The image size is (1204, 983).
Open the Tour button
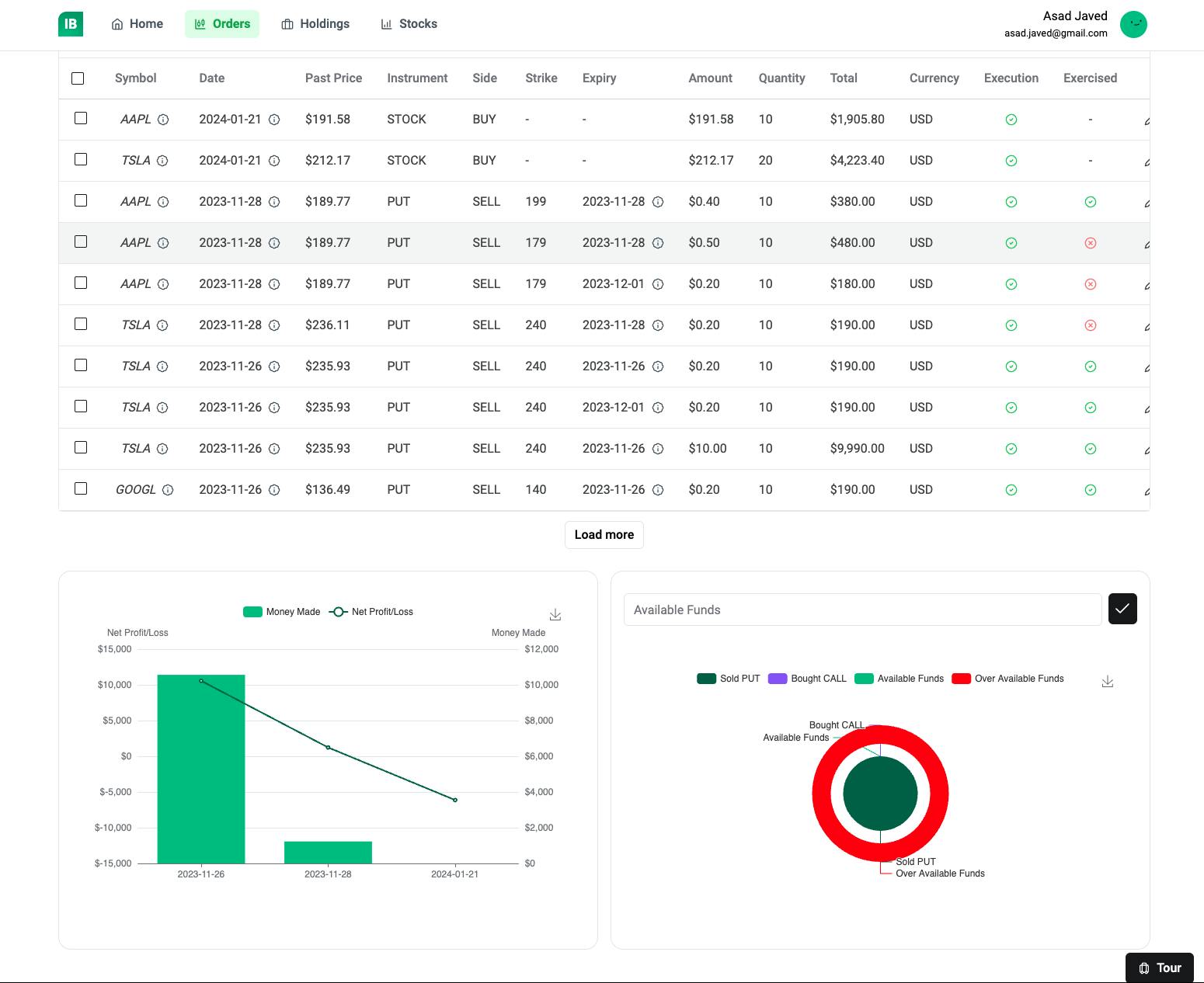pyautogui.click(x=1159, y=967)
